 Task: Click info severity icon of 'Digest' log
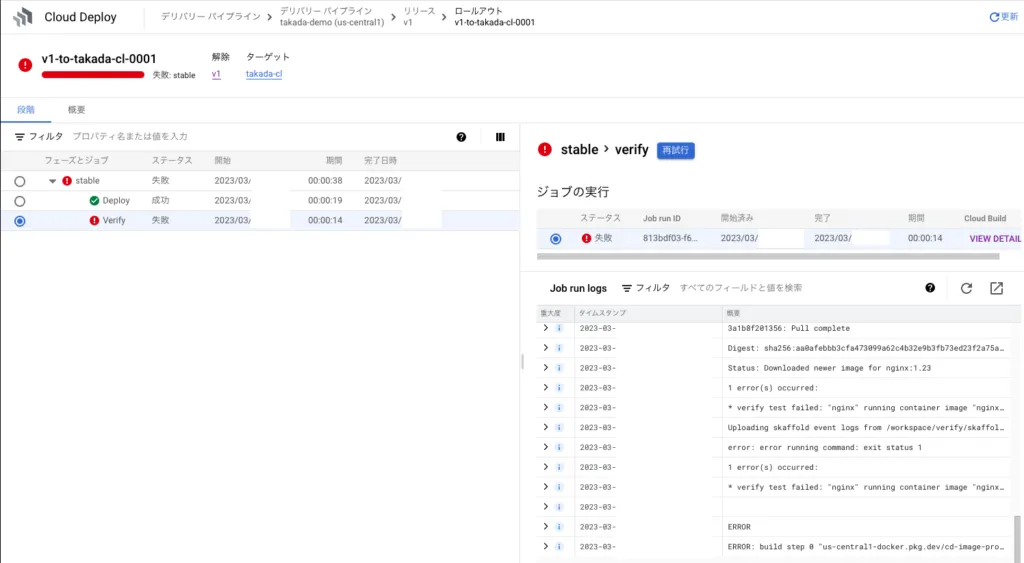tap(559, 348)
